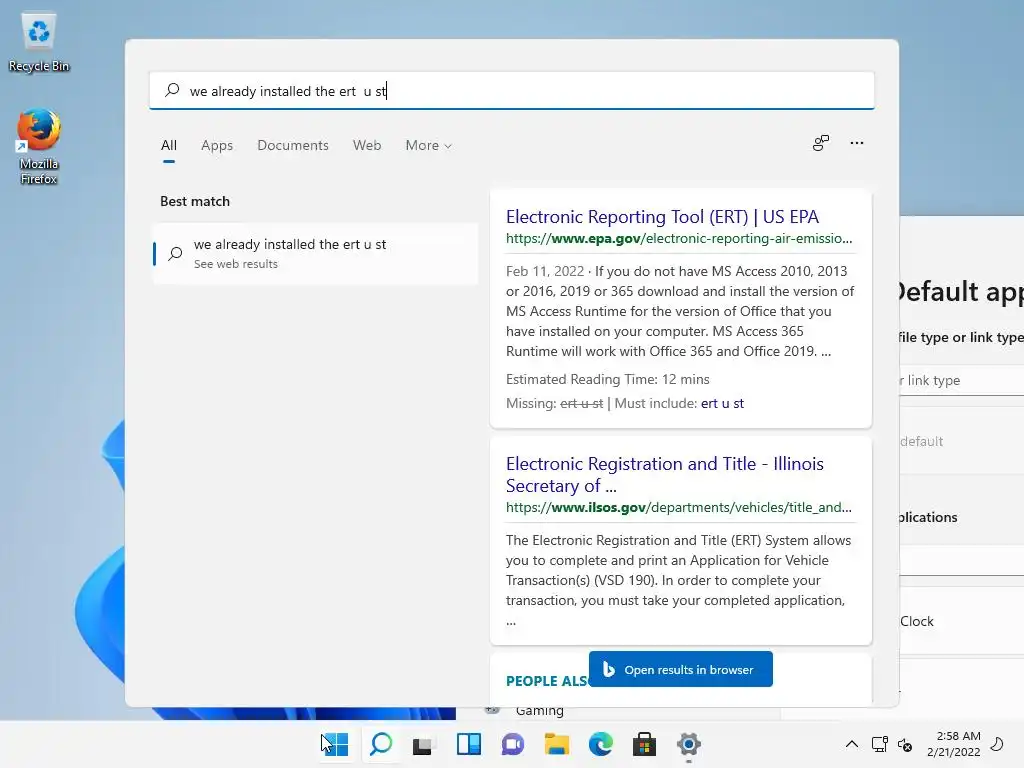Switch to the Apps search tab
This screenshot has height=768, width=1024.
click(x=217, y=145)
